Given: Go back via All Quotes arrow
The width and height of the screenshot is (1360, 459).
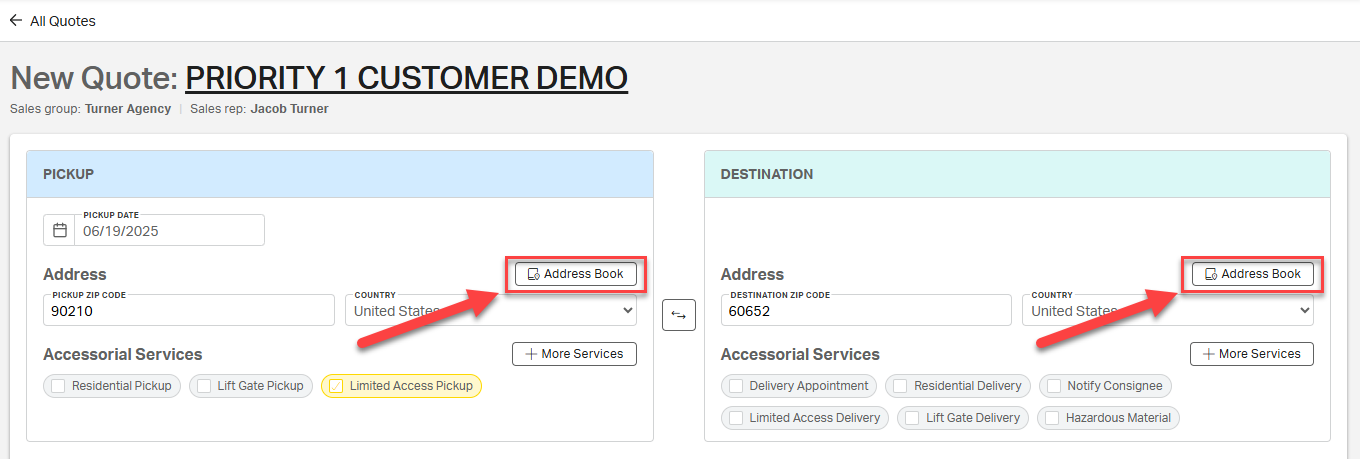Looking at the screenshot, I should (16, 20).
